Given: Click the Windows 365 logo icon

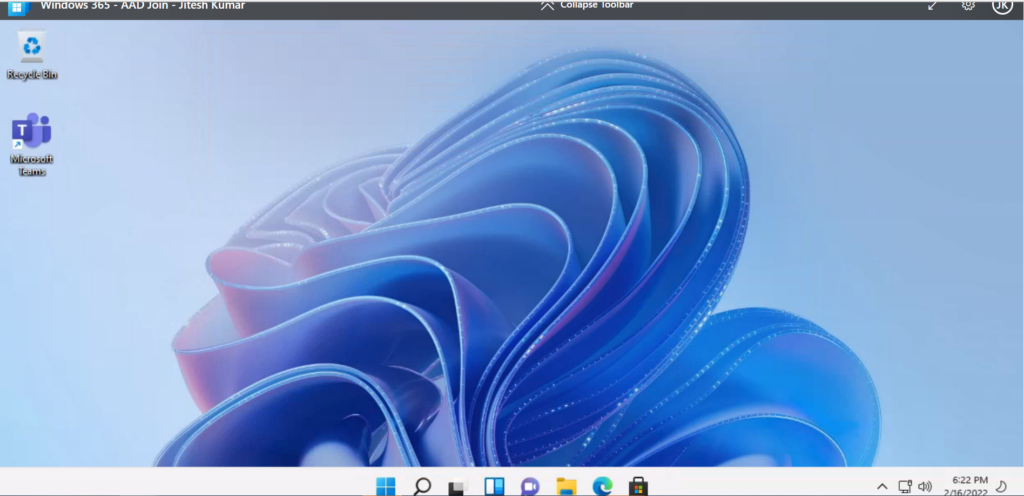Looking at the screenshot, I should 18,7.
